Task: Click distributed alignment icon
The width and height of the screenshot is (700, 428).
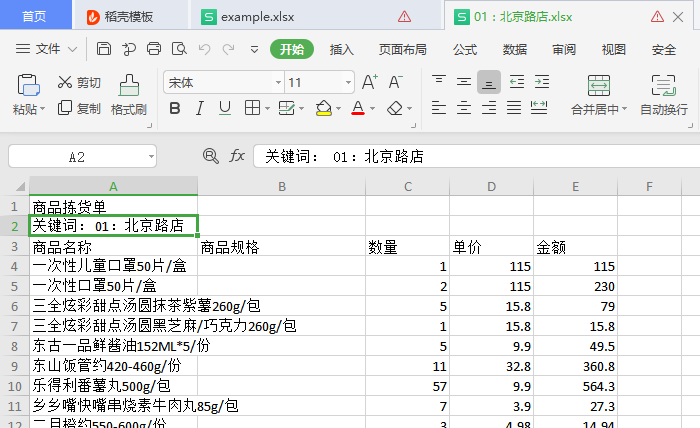Action: [x=539, y=108]
